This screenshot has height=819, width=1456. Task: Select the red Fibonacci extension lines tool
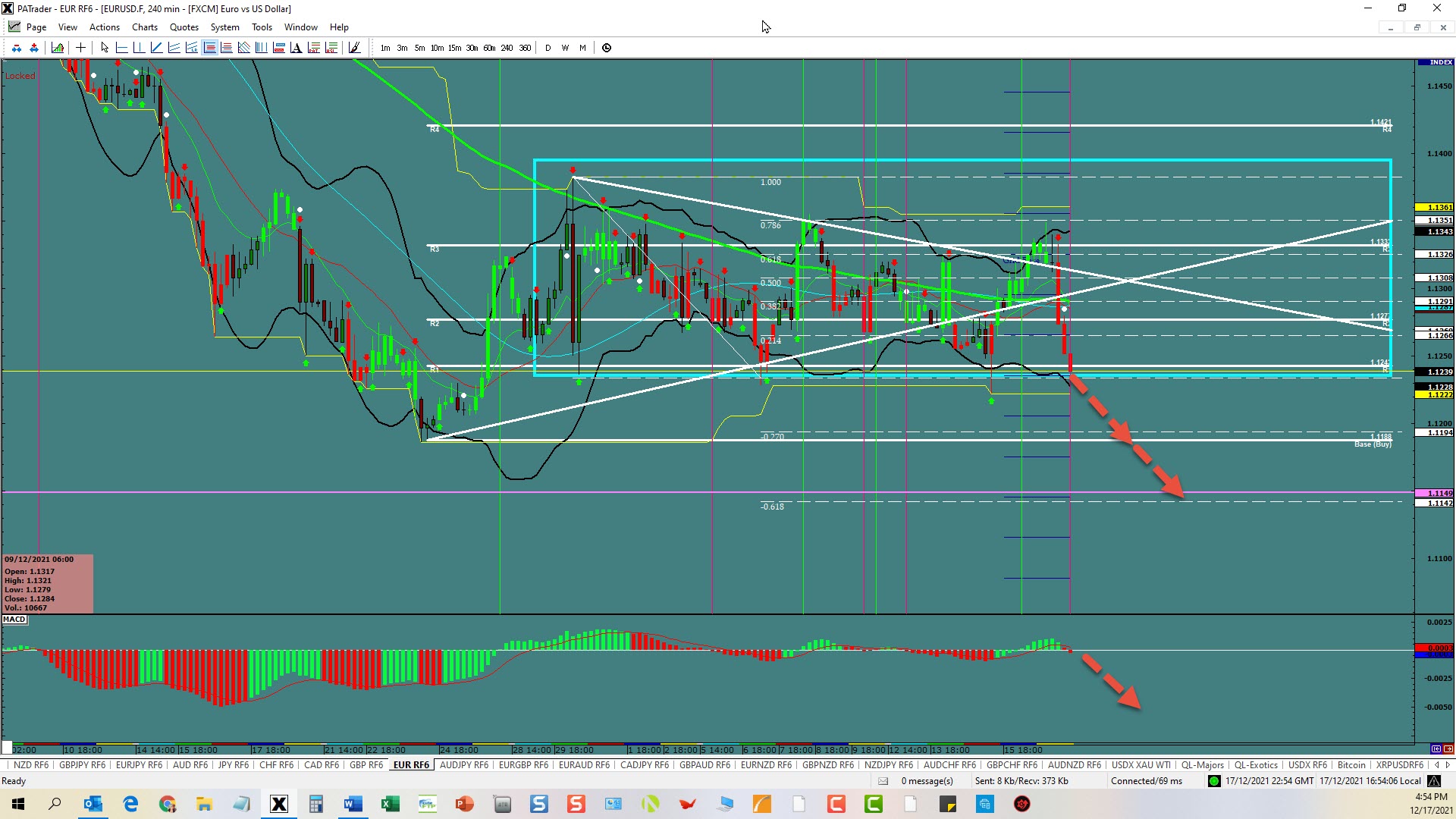tap(226, 48)
